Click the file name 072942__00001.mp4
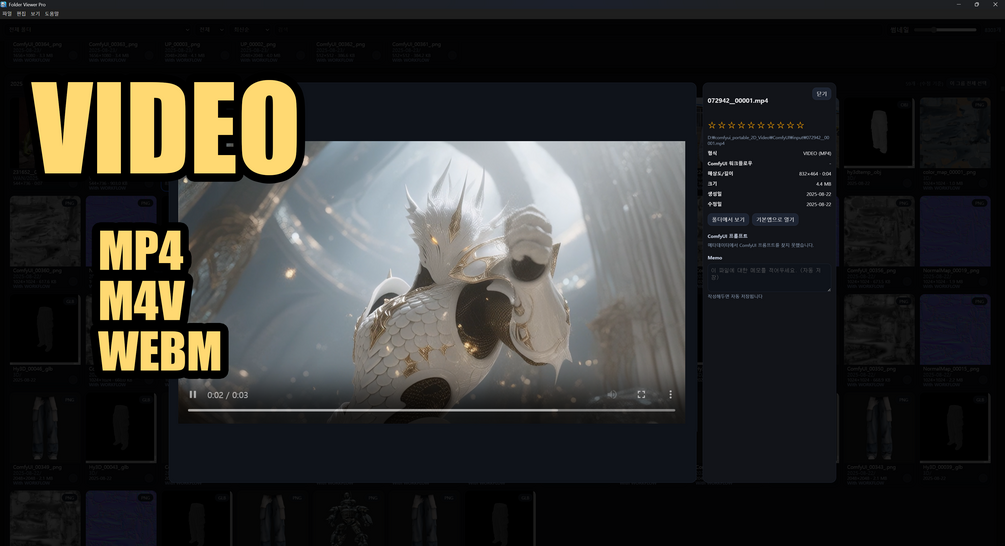The height and width of the screenshot is (546, 1005). pos(738,101)
